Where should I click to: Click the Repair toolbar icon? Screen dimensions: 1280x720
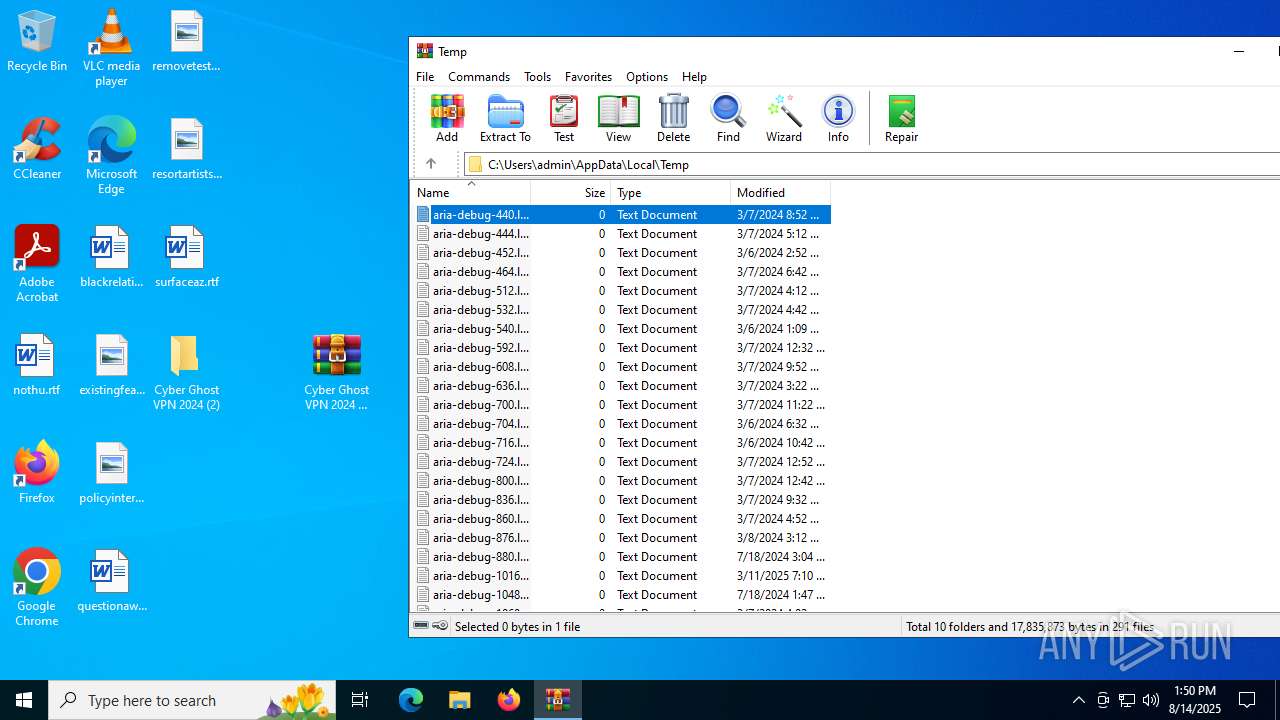[x=901, y=119]
